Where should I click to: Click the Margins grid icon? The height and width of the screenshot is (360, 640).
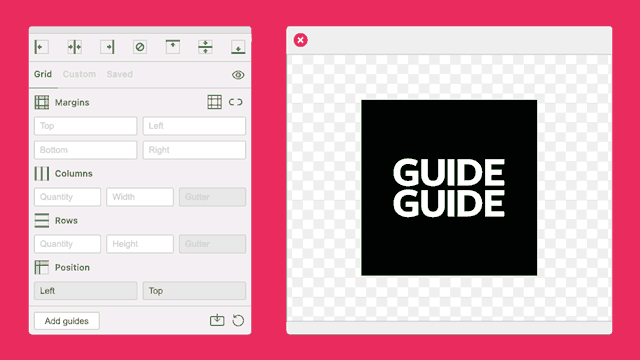click(42, 102)
